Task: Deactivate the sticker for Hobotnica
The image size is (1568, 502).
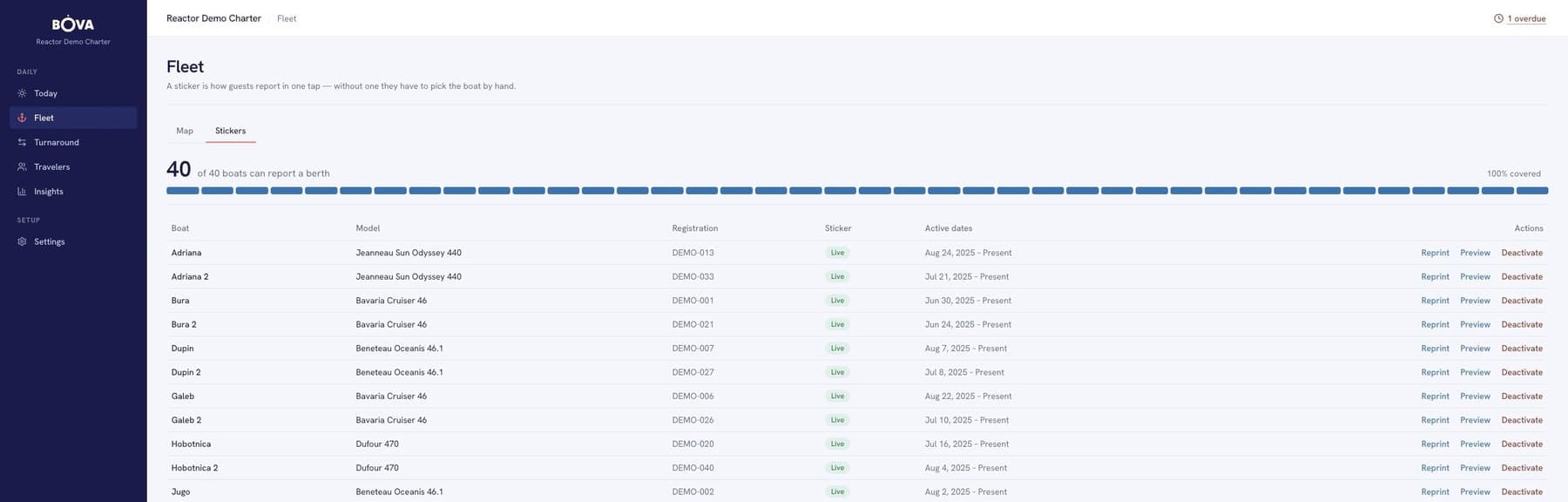Action: (1522, 444)
